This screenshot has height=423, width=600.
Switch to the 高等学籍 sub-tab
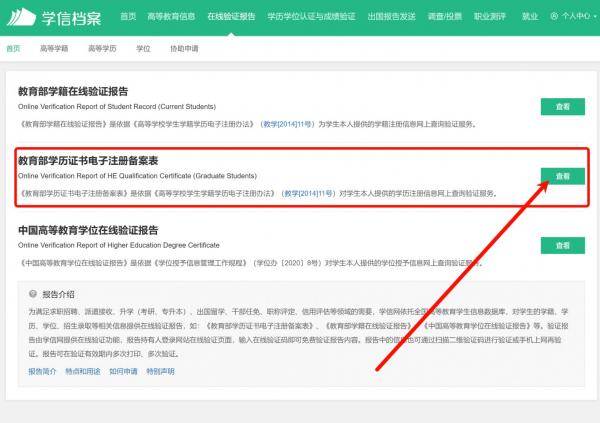(x=54, y=48)
